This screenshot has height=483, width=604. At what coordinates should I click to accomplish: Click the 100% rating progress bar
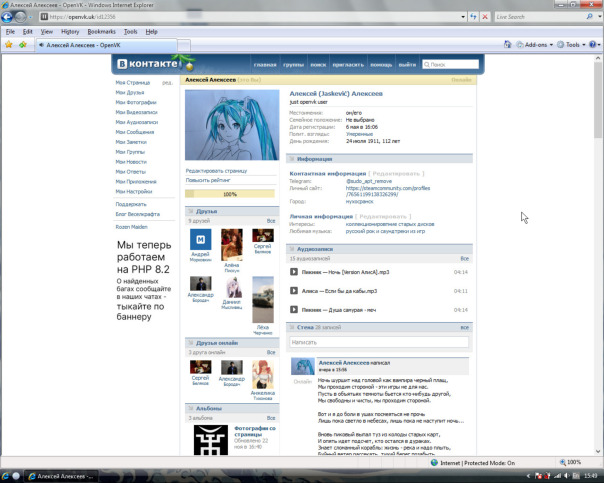pyautogui.click(x=230, y=194)
